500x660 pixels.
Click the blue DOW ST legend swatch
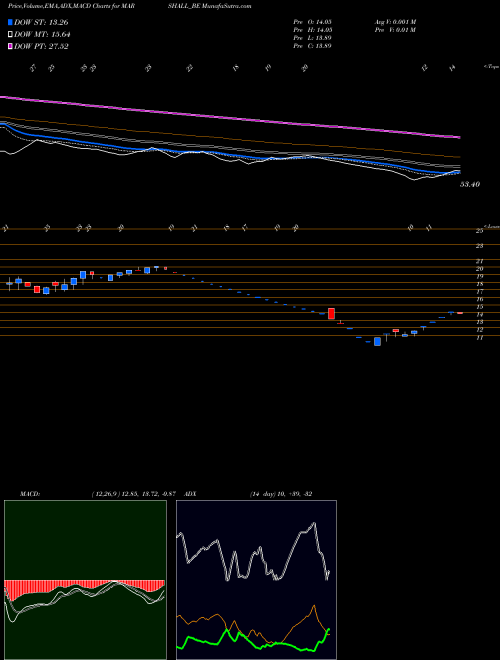[x=10, y=22]
